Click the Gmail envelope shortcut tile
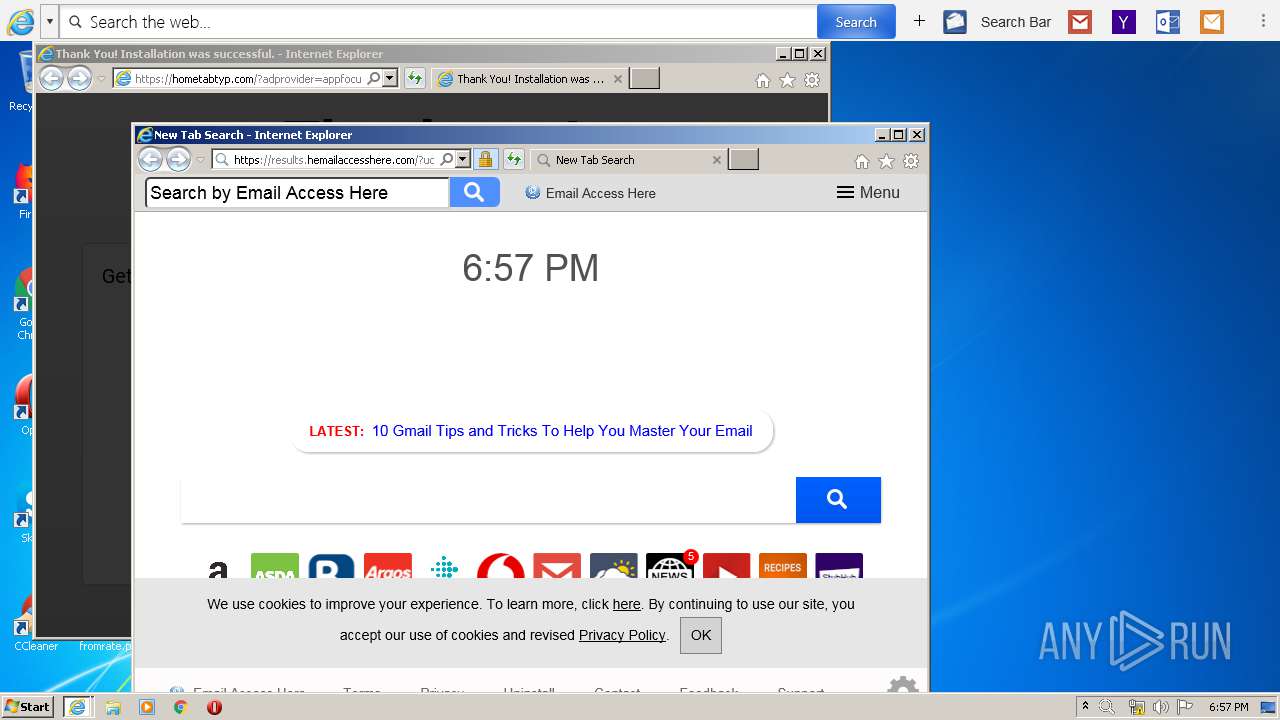This screenshot has height=720, width=1280. click(557, 566)
